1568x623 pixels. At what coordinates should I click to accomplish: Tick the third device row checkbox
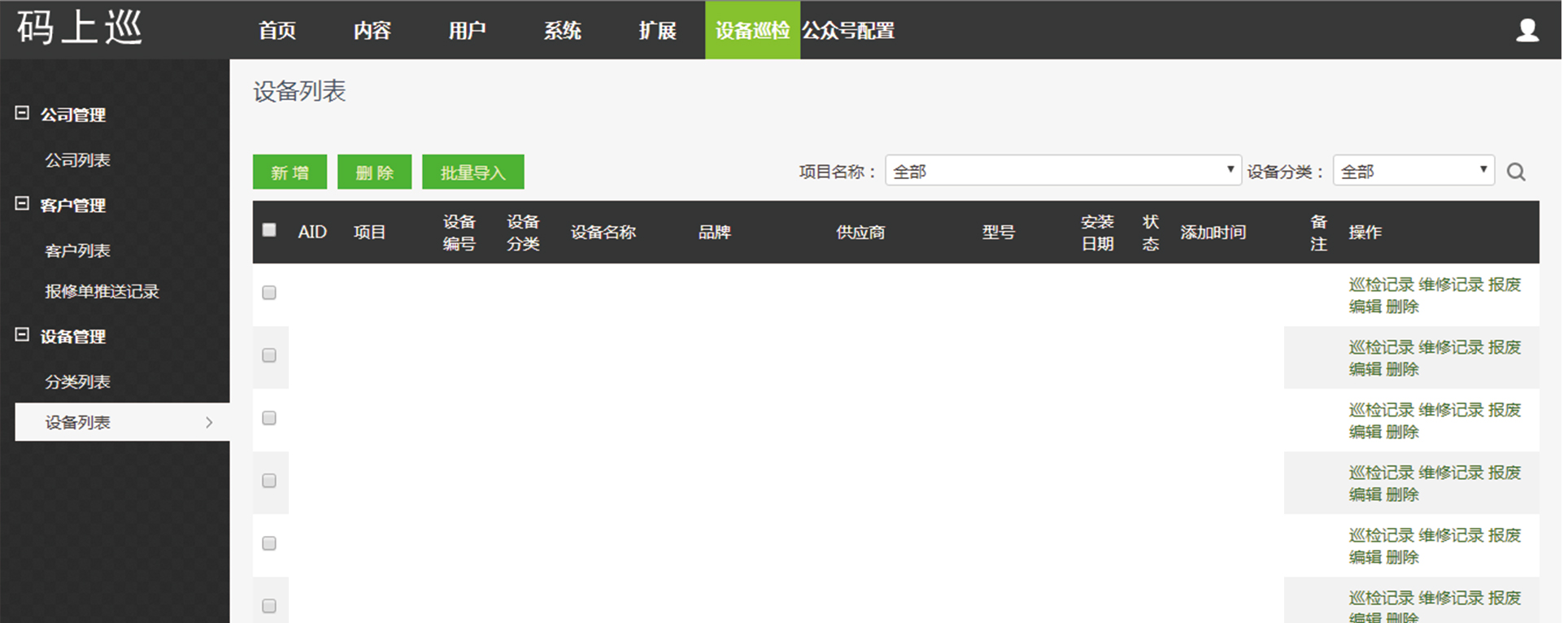pos(269,418)
